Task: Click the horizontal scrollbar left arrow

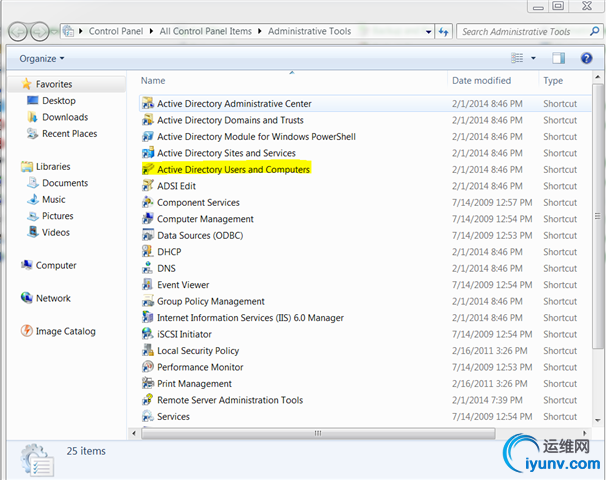Action: pos(134,433)
